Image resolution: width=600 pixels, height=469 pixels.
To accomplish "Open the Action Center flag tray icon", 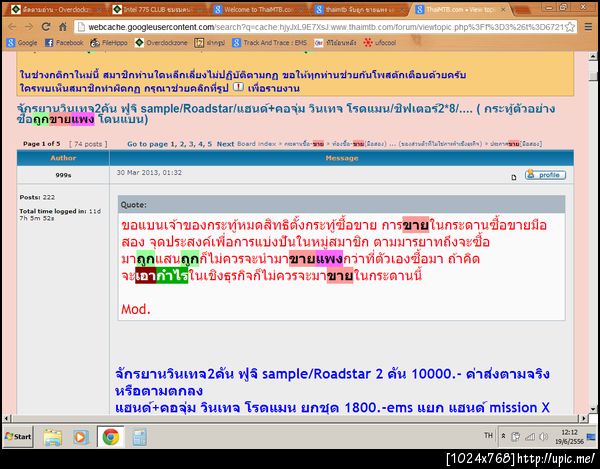I will (515, 436).
